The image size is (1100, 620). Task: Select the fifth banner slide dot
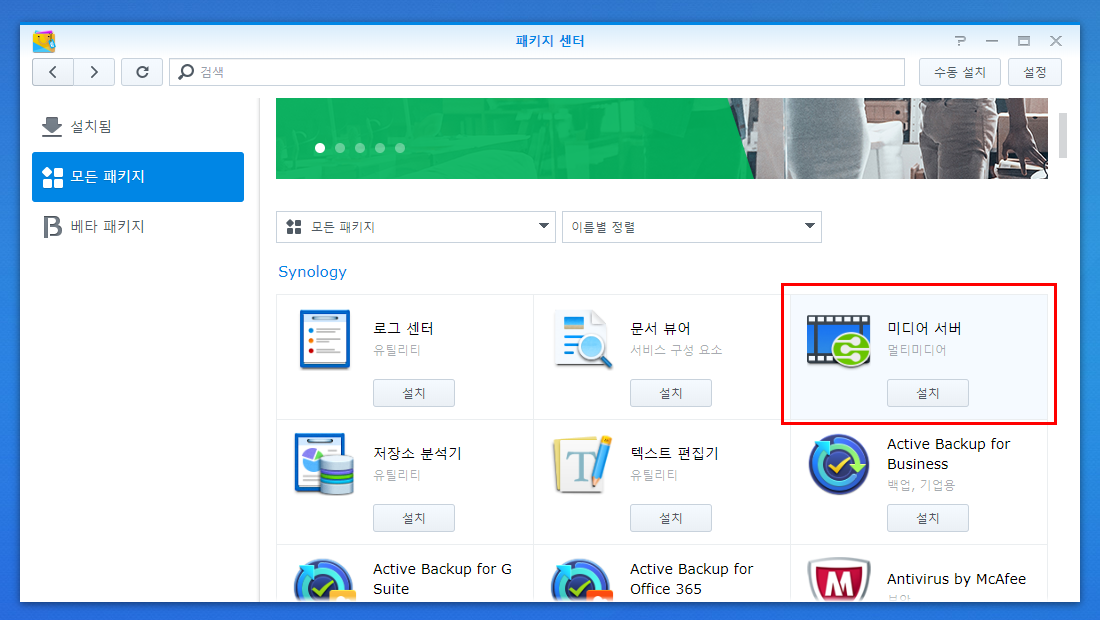[400, 148]
